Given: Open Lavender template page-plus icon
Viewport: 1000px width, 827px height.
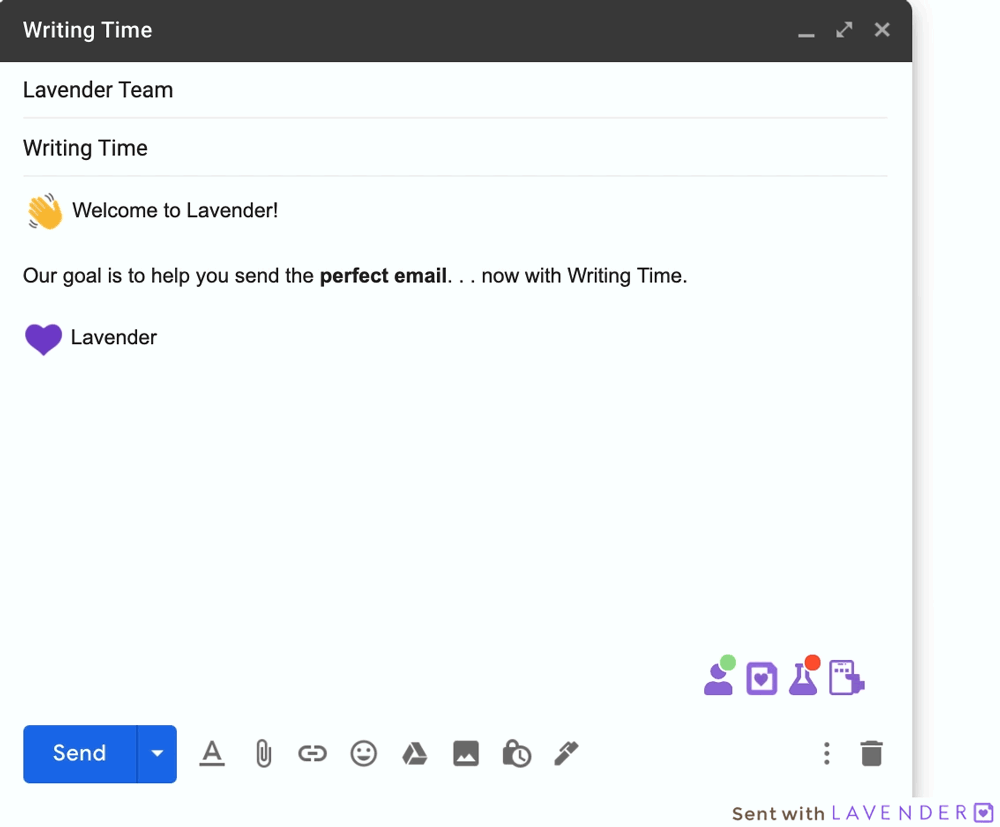Looking at the screenshot, I should [847, 677].
